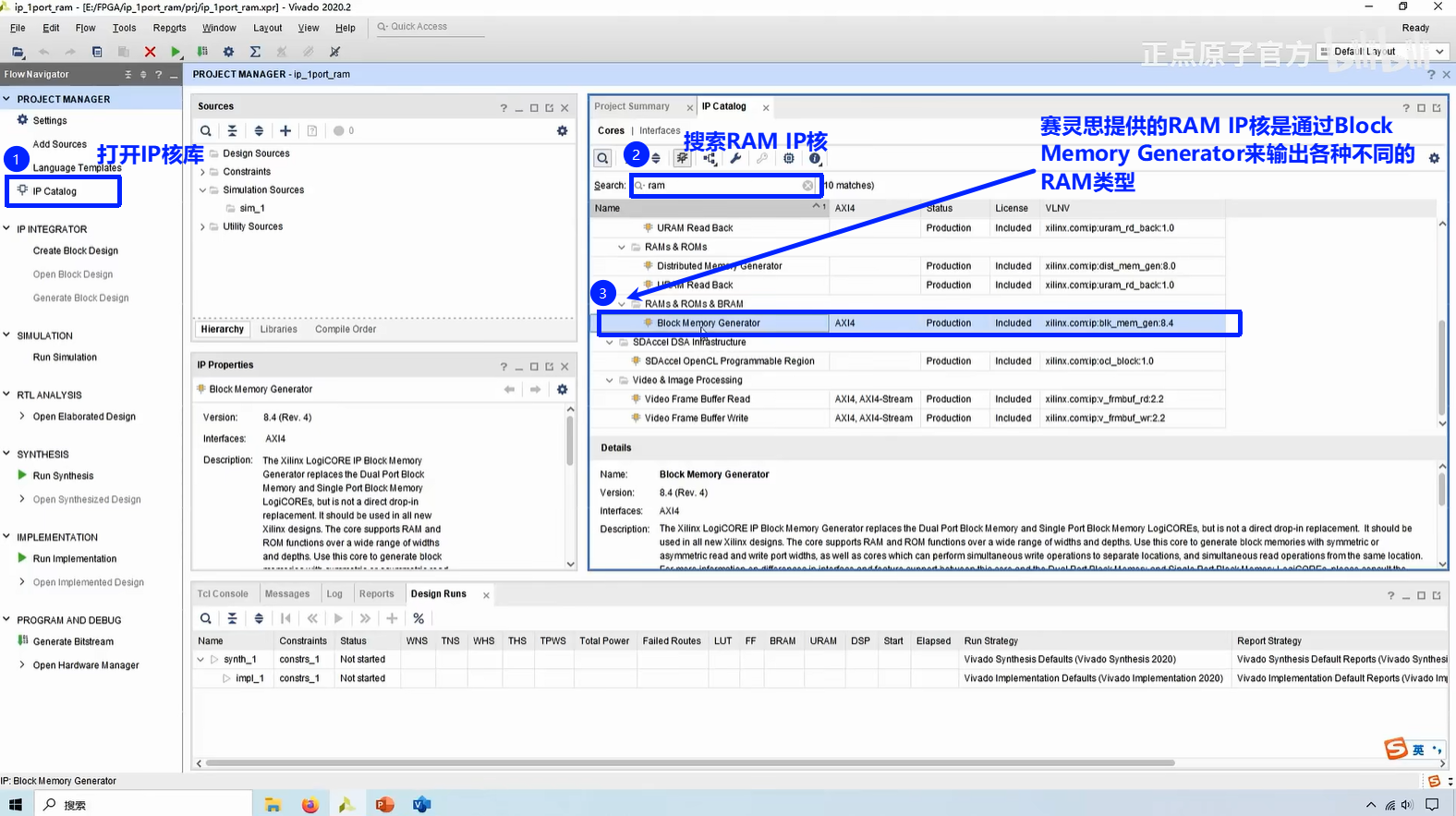Open IP Properties panel settings gear
This screenshot has width=1456, height=816.
562,389
